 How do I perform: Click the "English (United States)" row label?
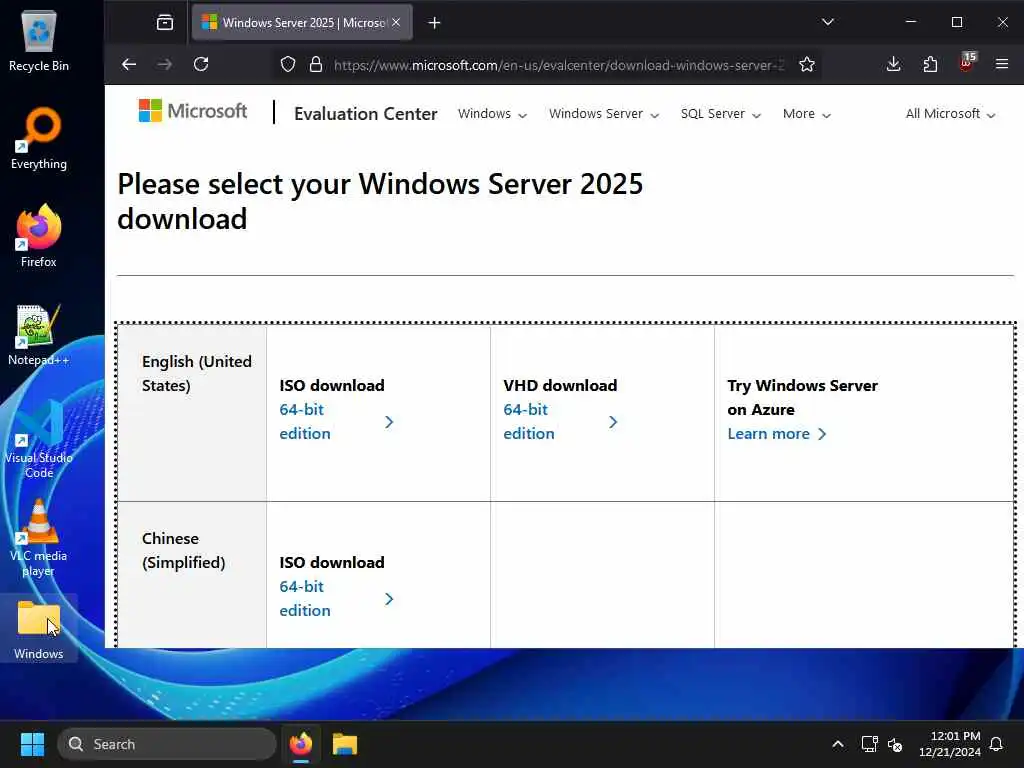(x=197, y=374)
